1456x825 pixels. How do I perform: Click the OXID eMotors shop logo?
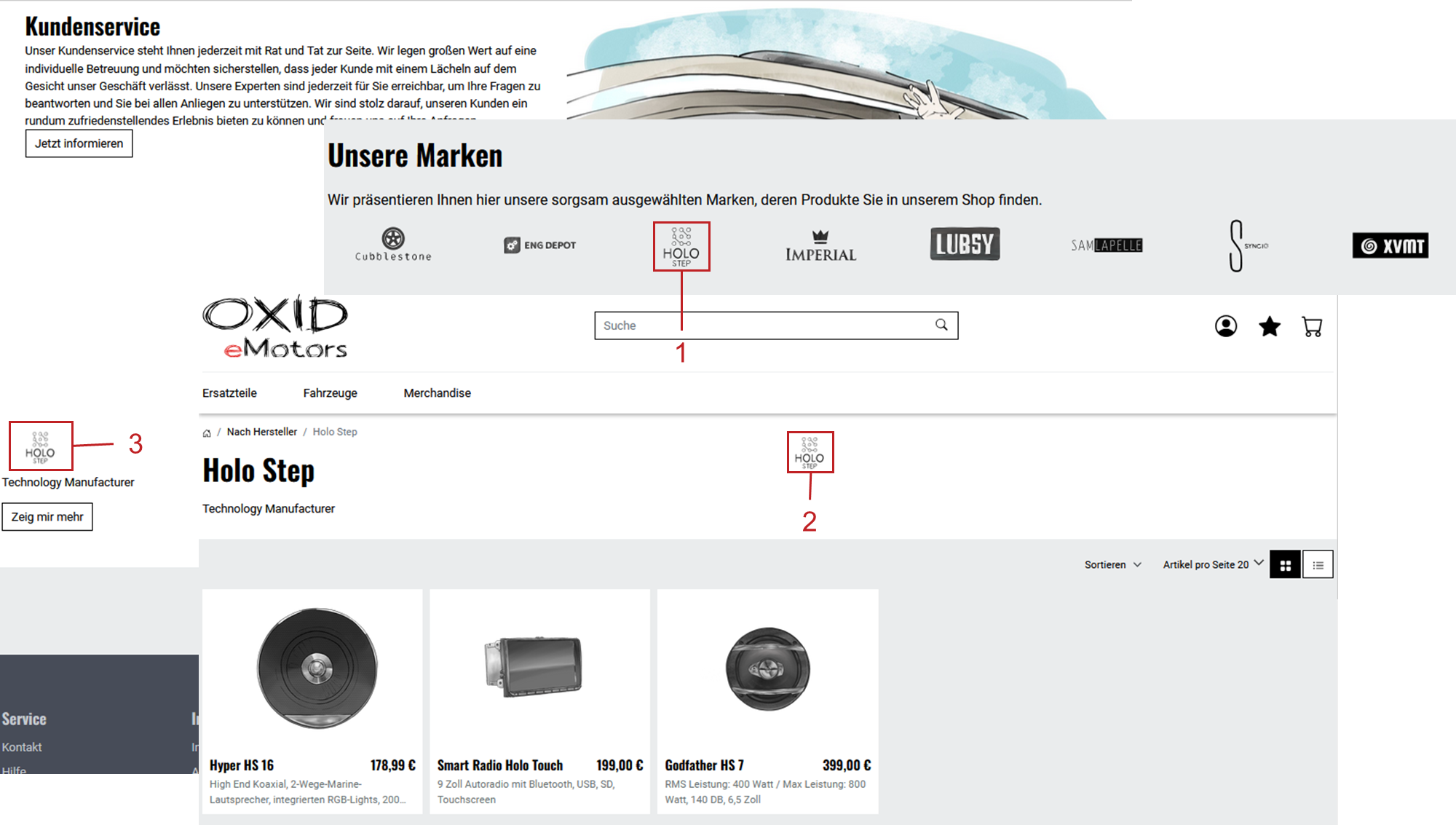(275, 327)
